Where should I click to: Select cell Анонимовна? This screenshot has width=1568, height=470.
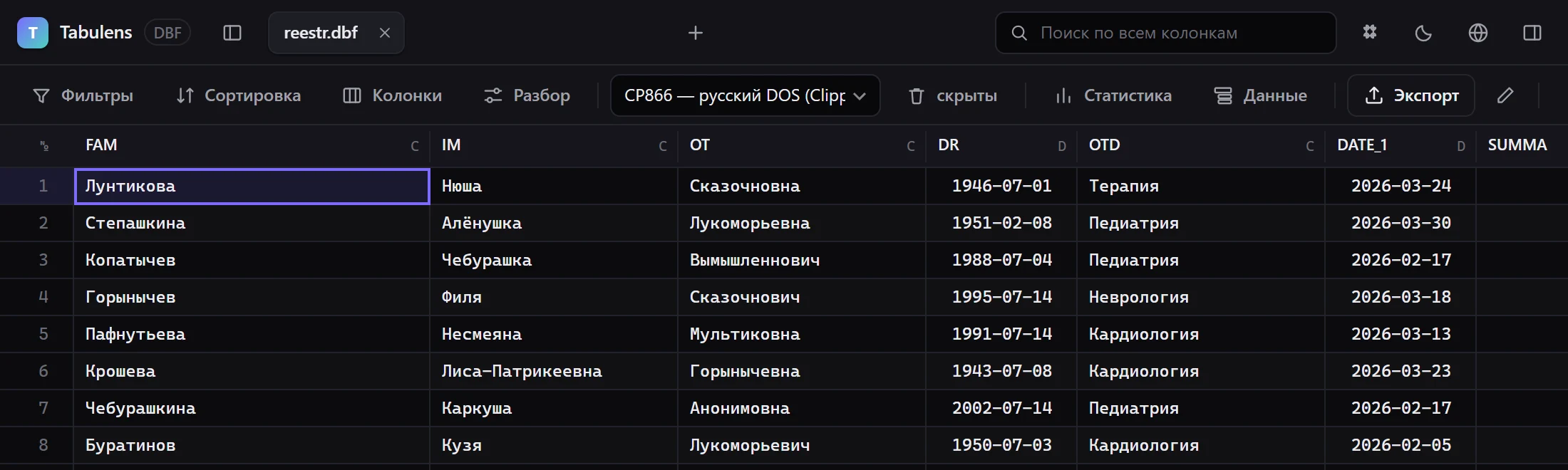coord(802,408)
